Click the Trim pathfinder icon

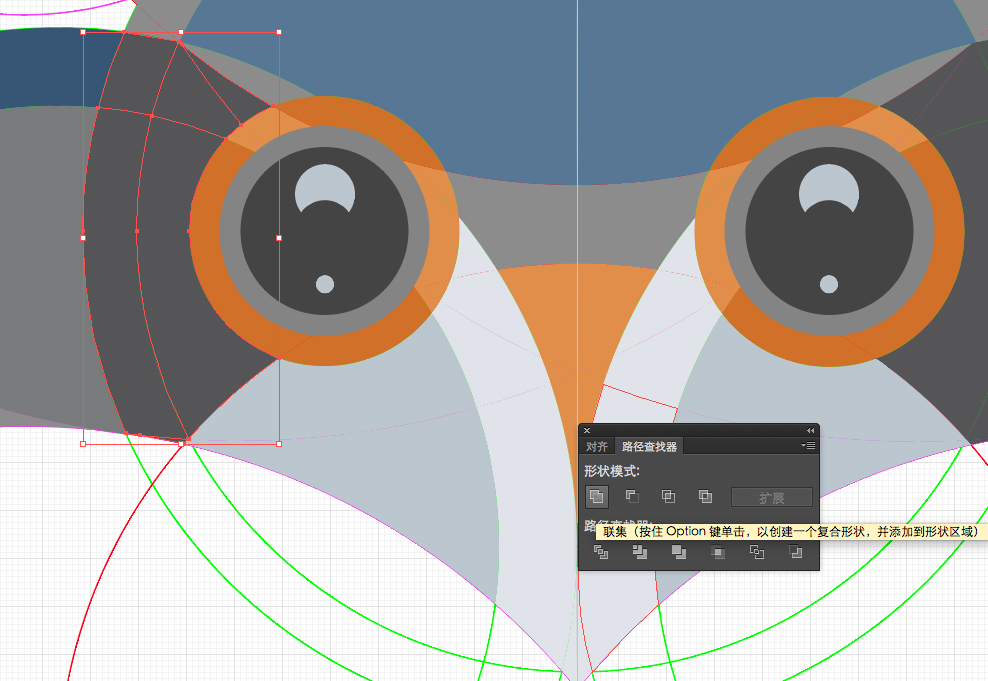640,552
